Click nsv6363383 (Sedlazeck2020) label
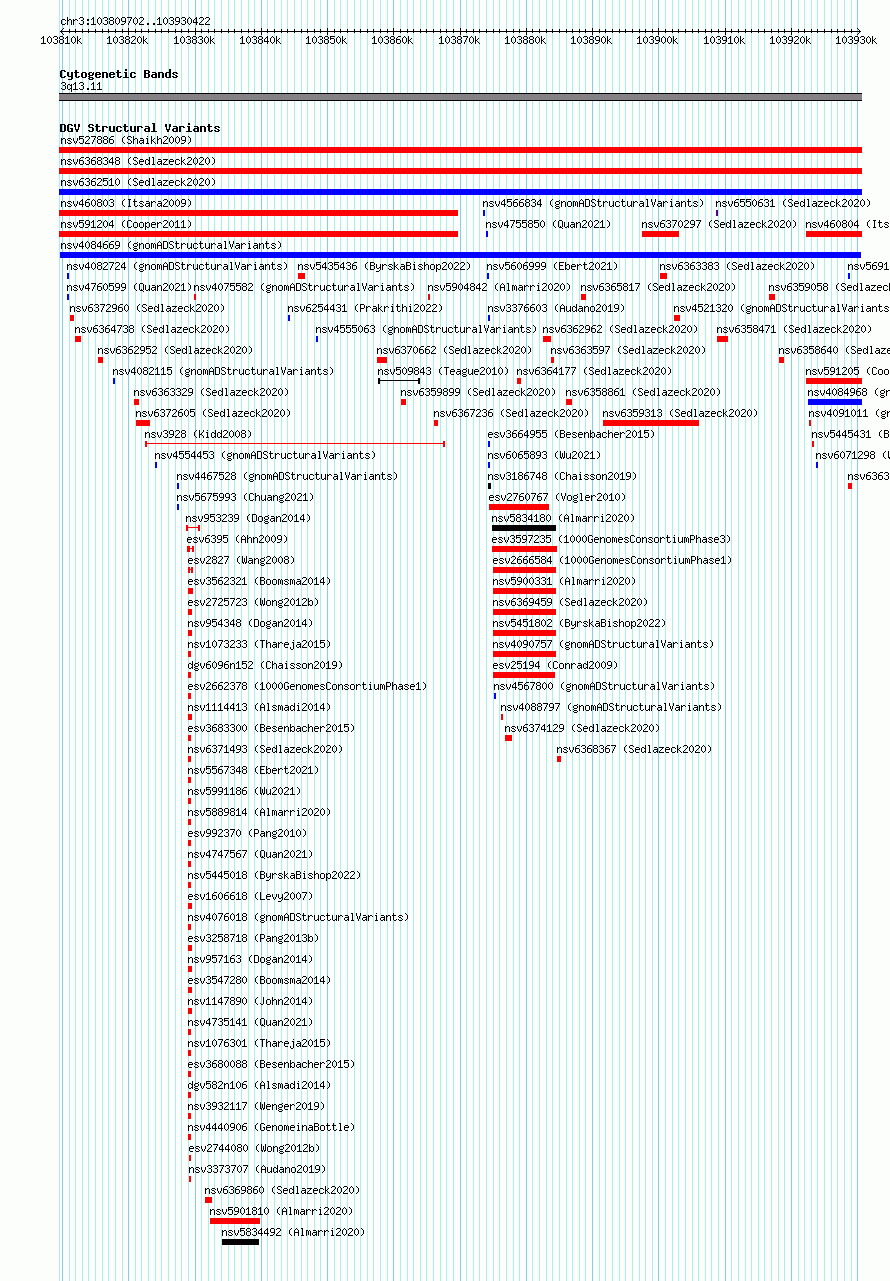 pos(737,266)
